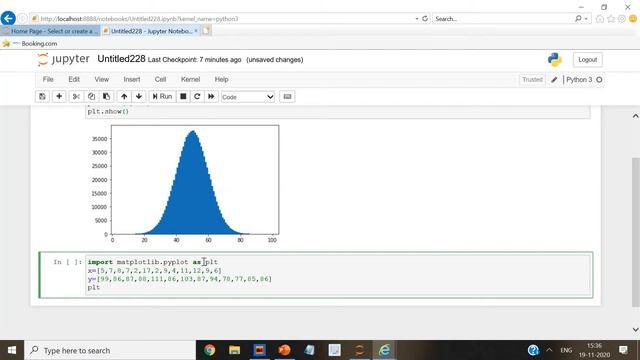Switch to the Home Page tab
Viewport: 640px width, 360px height.
[50, 31]
